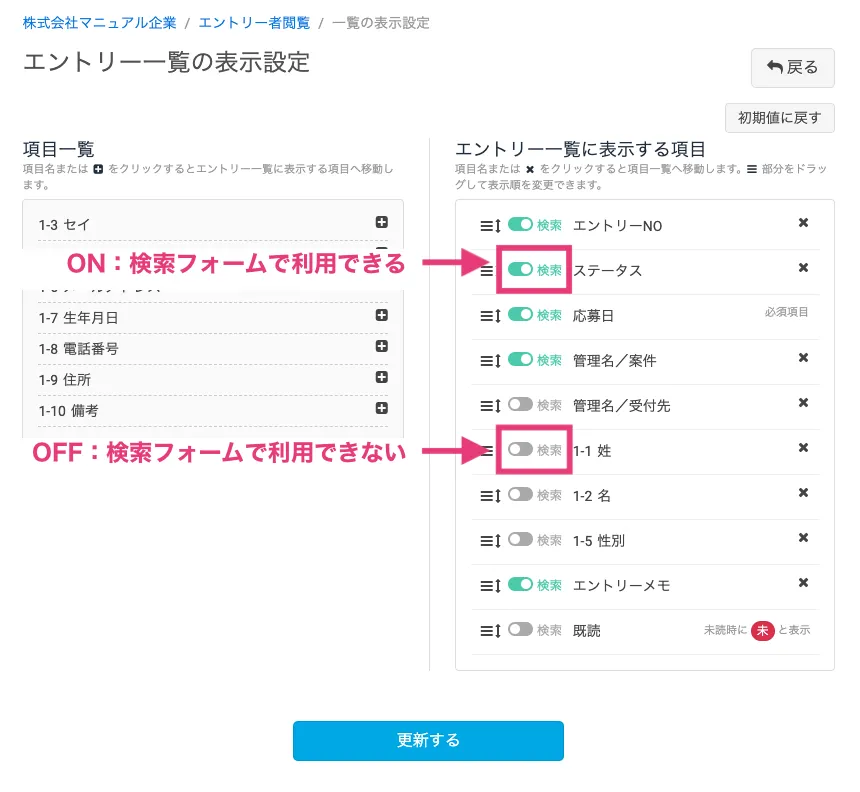Add 1-9 住所 with the plus icon
Viewport: 860px width, 792px height.
click(x=381, y=378)
